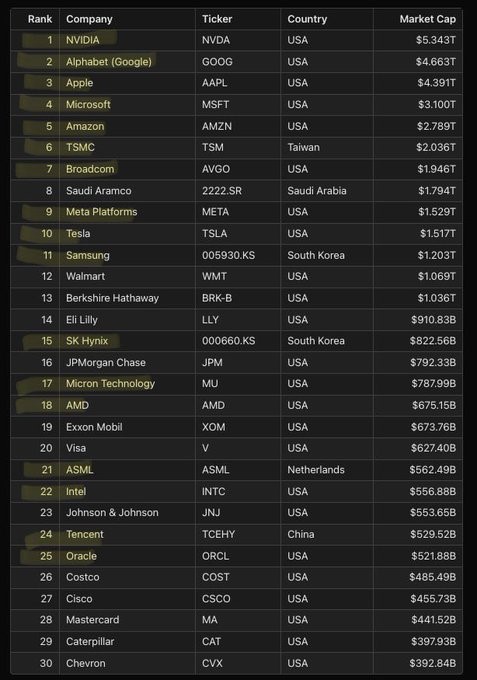Click the Company column header
The height and width of the screenshot is (680, 477).
[89, 19]
